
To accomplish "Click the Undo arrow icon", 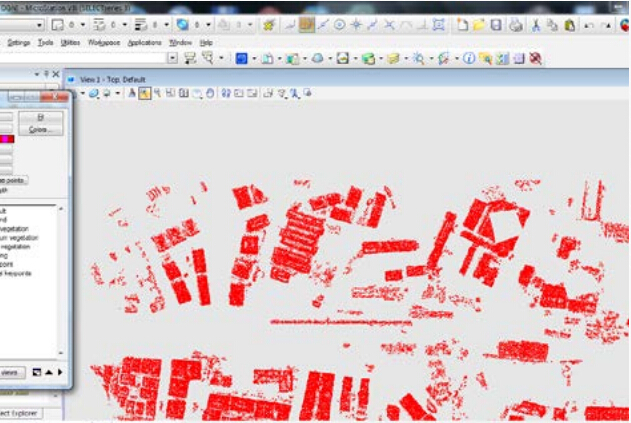I will 589,24.
